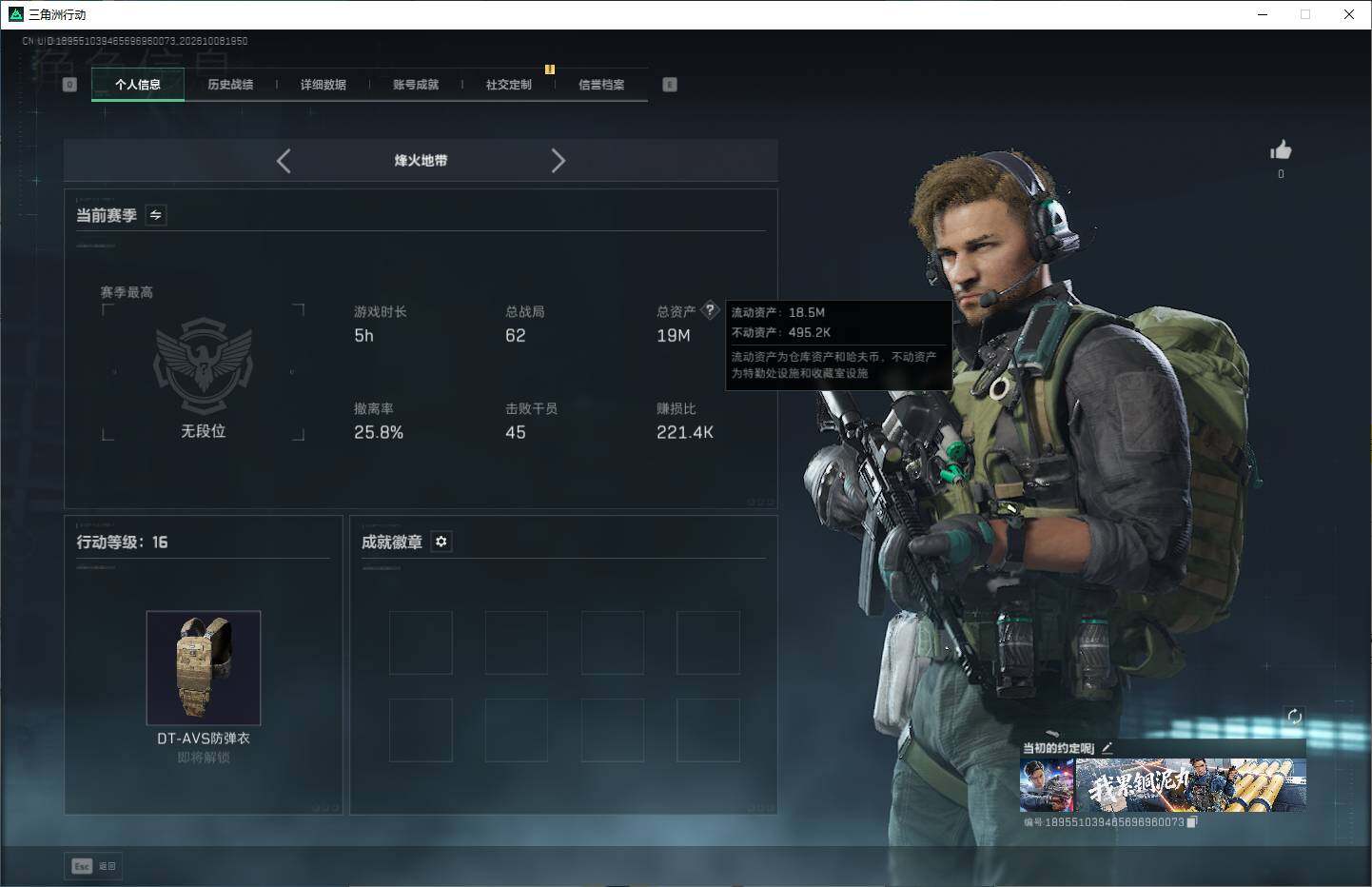Open the 详细数据 tab
Screen dimensions: 1372x887
click(x=323, y=85)
